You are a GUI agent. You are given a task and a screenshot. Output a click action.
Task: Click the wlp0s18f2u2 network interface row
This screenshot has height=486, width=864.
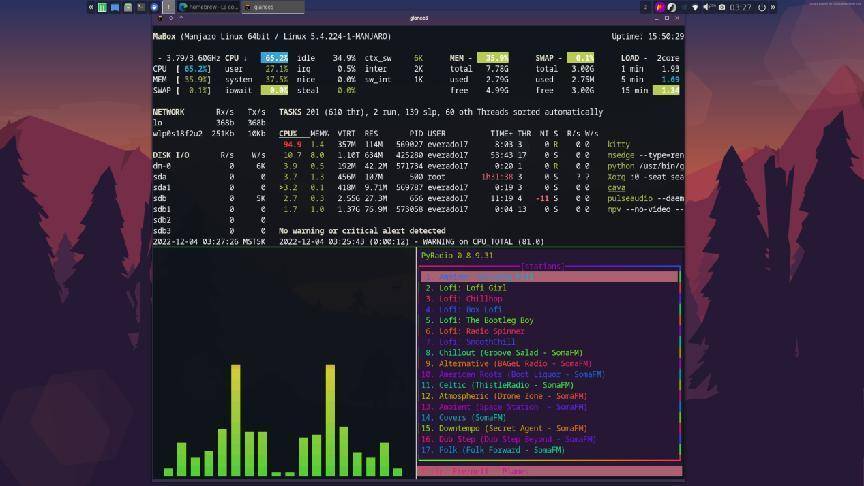coord(209,133)
